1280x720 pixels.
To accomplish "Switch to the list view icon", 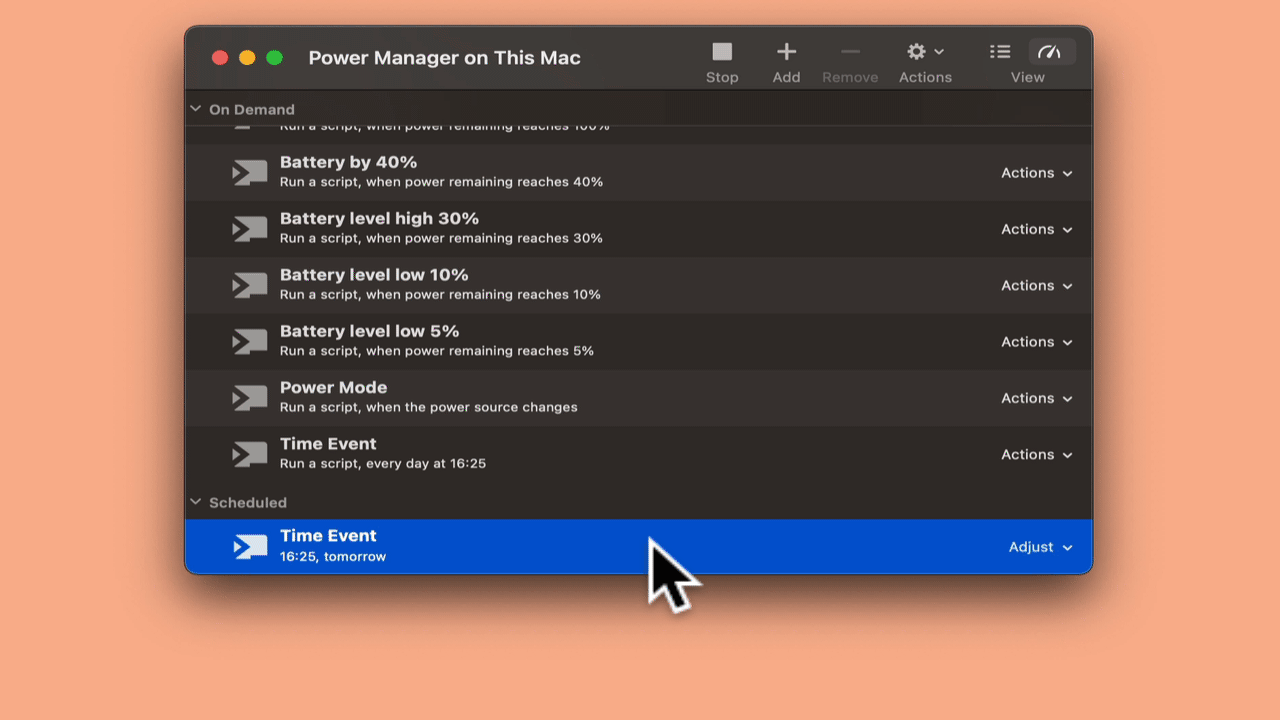I will click(1000, 52).
